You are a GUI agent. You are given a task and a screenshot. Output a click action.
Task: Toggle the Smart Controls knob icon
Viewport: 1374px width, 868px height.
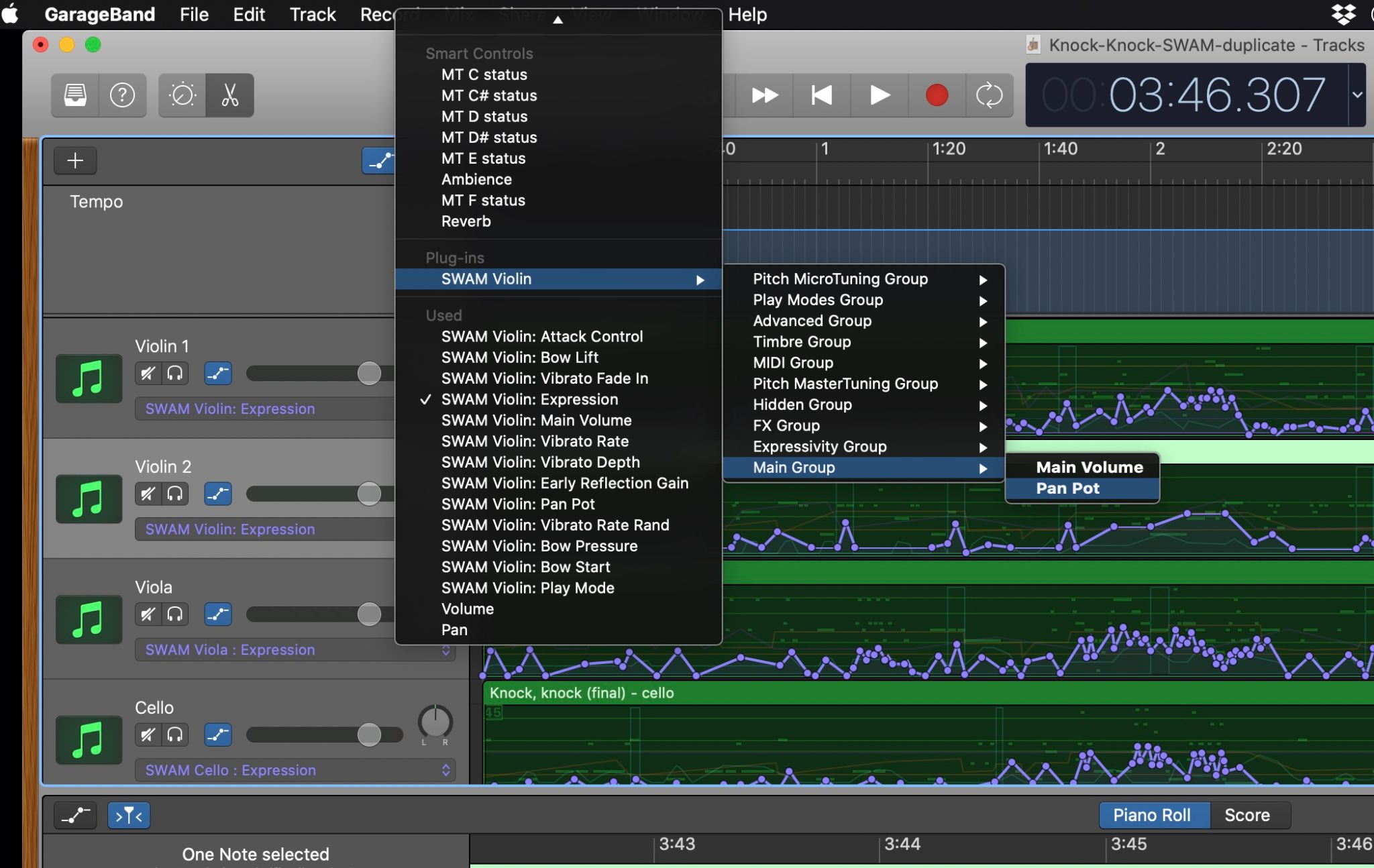pos(182,95)
